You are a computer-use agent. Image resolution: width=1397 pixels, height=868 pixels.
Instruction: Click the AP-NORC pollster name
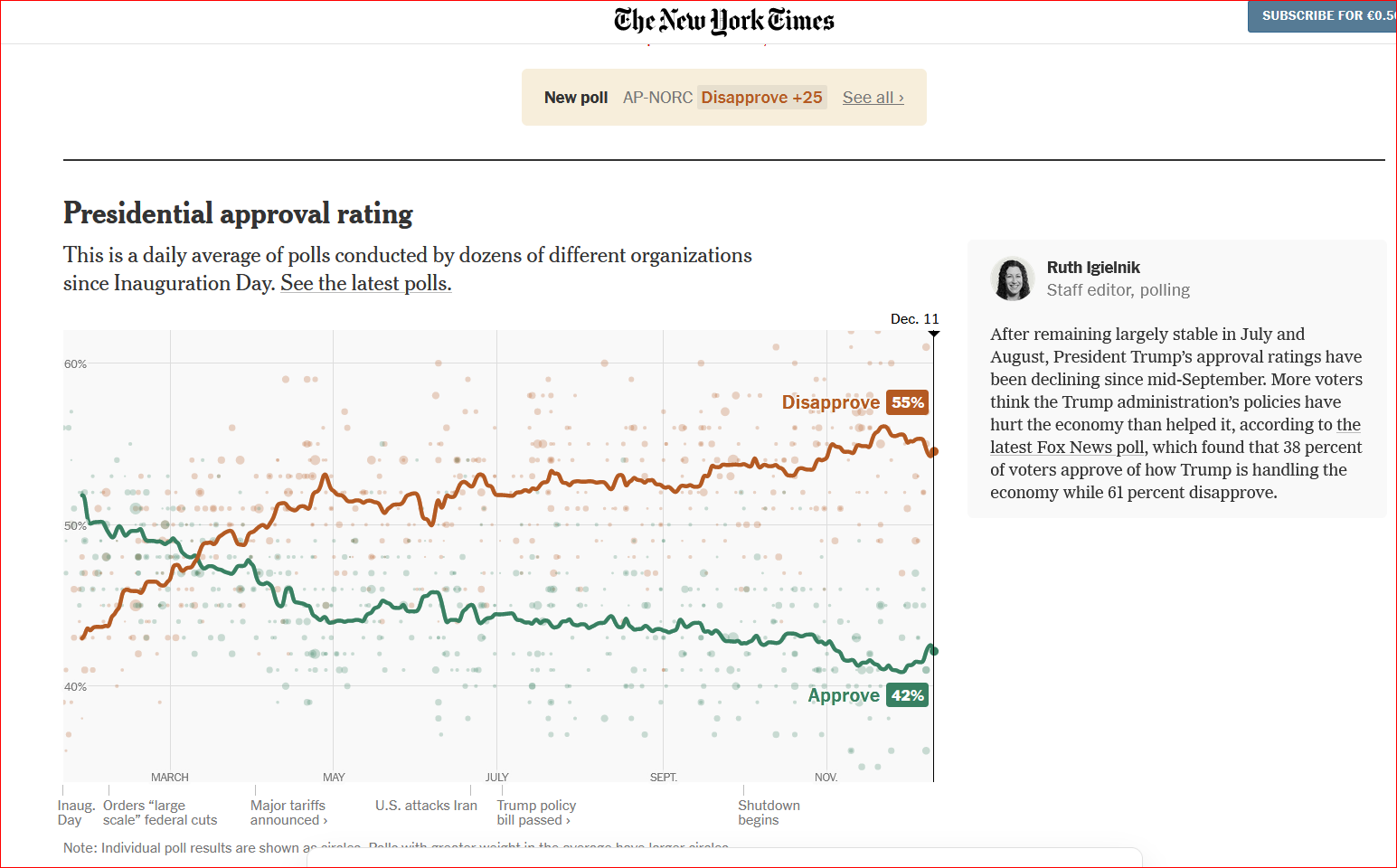(x=657, y=98)
